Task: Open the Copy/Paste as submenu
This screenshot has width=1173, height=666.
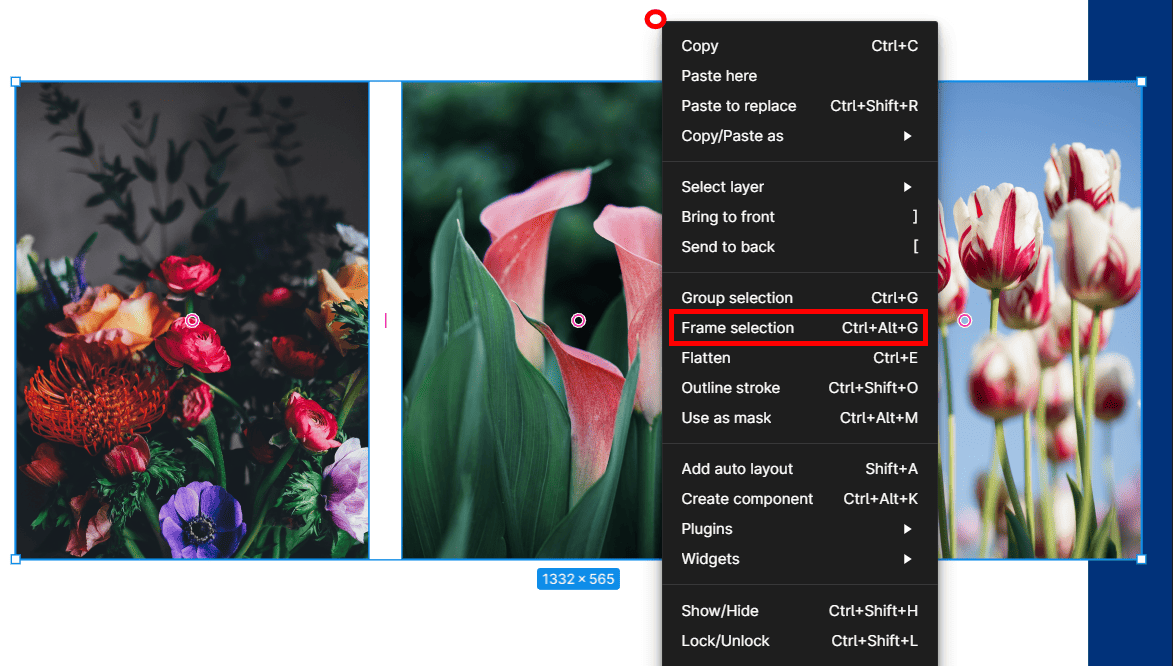Action: 800,135
